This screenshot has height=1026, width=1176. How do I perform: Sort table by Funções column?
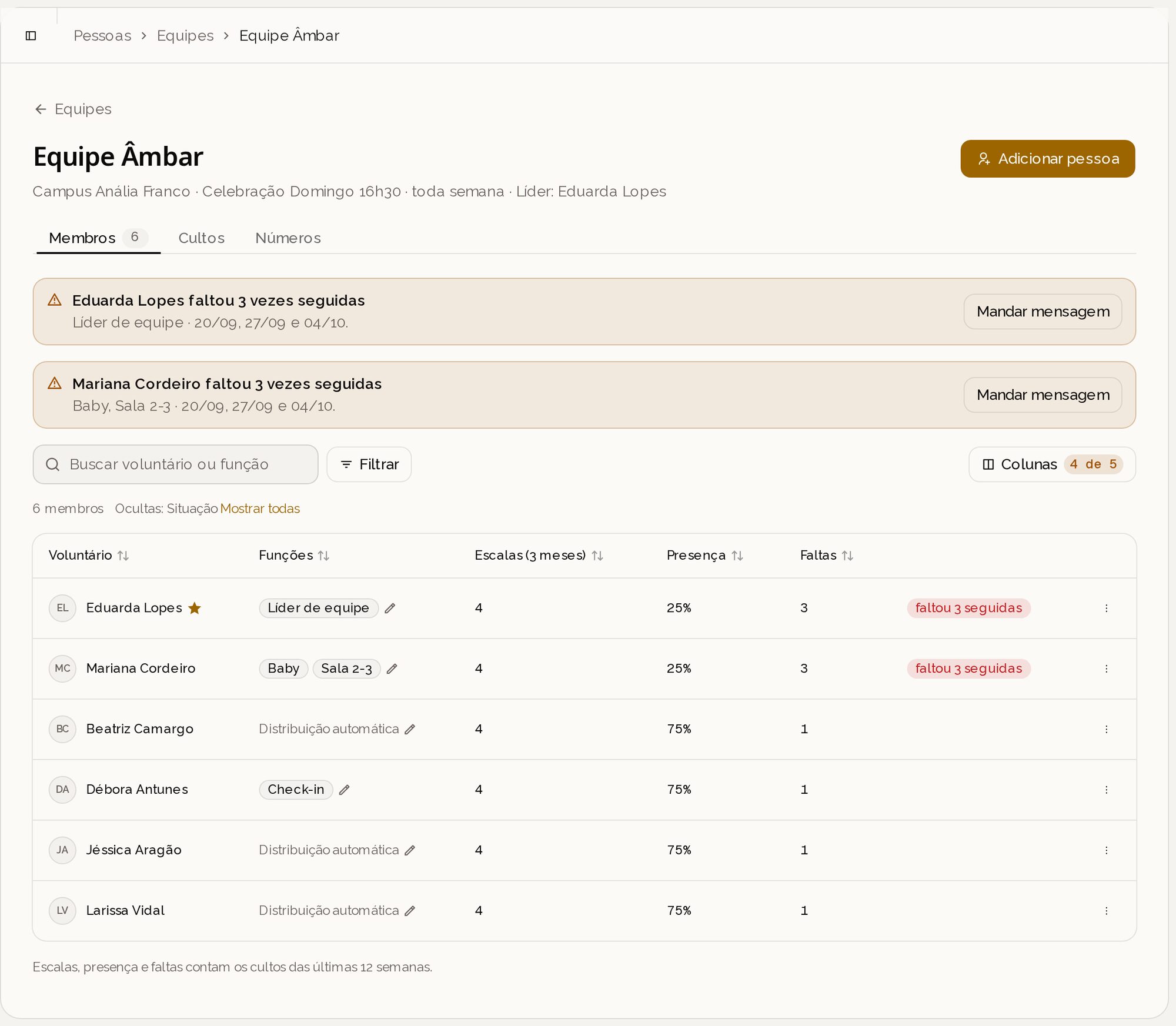pos(294,556)
